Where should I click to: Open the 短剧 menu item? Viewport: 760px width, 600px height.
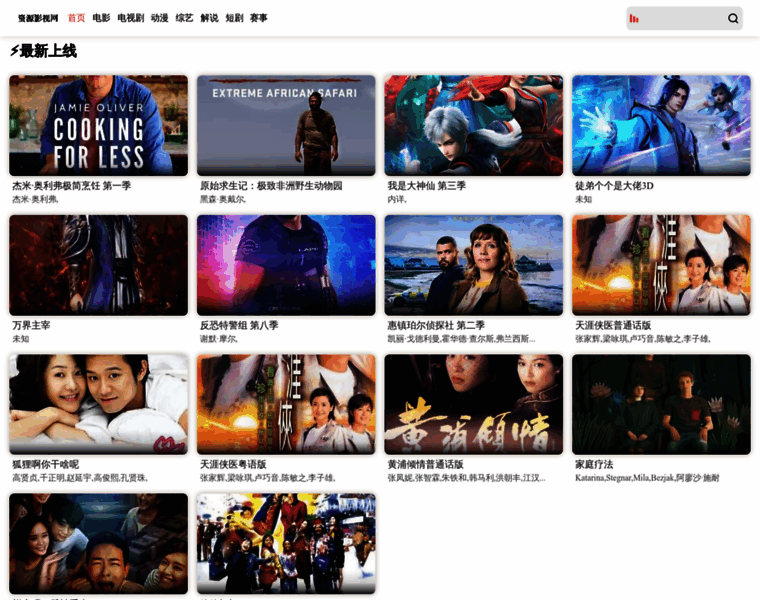pyautogui.click(x=234, y=18)
